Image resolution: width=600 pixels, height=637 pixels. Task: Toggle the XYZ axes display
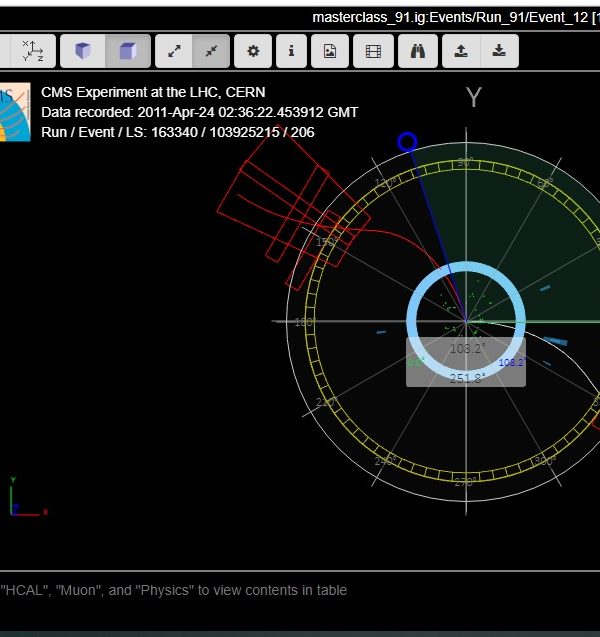click(x=33, y=51)
